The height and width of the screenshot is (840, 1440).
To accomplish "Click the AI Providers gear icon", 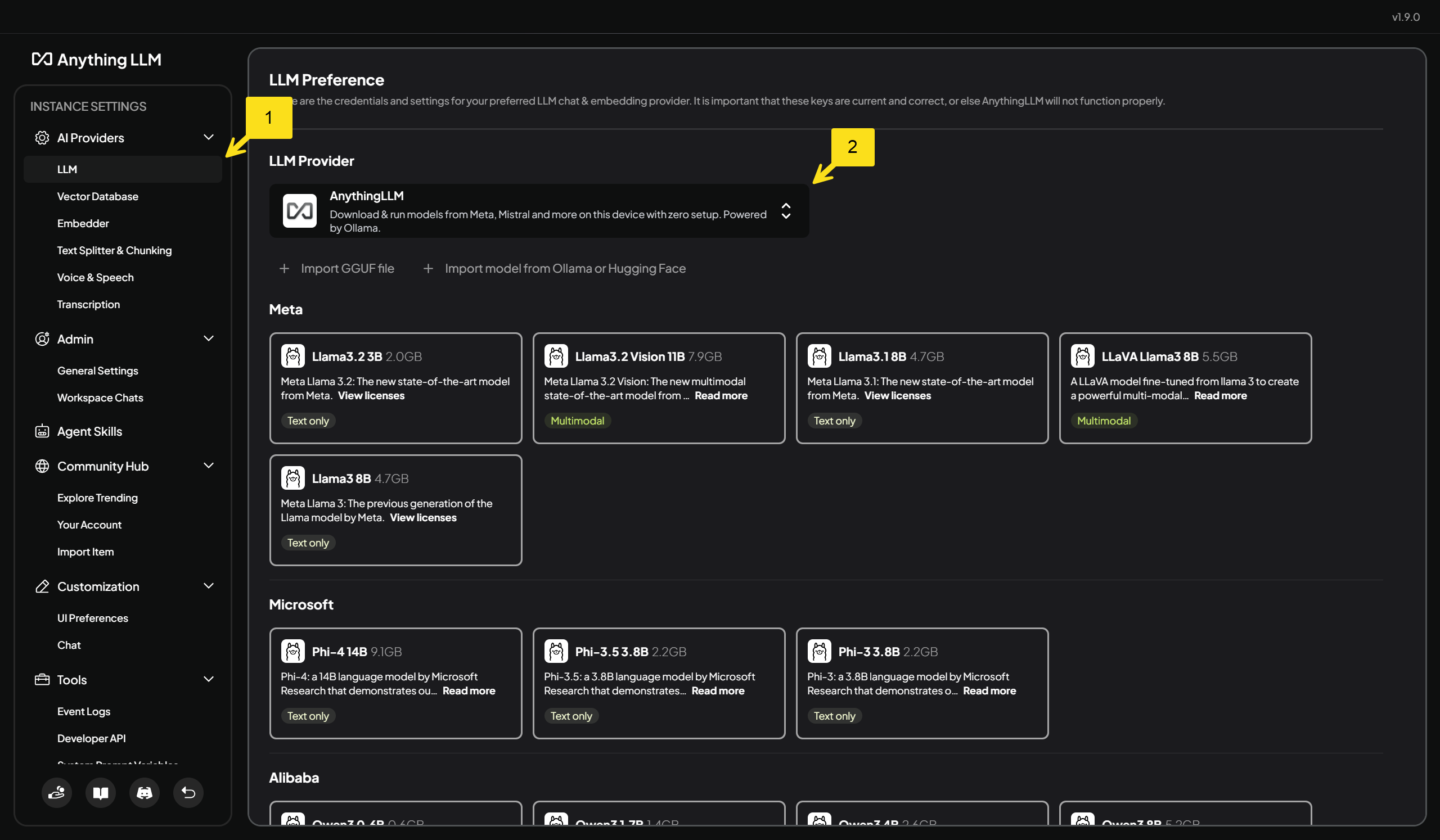I will pos(42,138).
